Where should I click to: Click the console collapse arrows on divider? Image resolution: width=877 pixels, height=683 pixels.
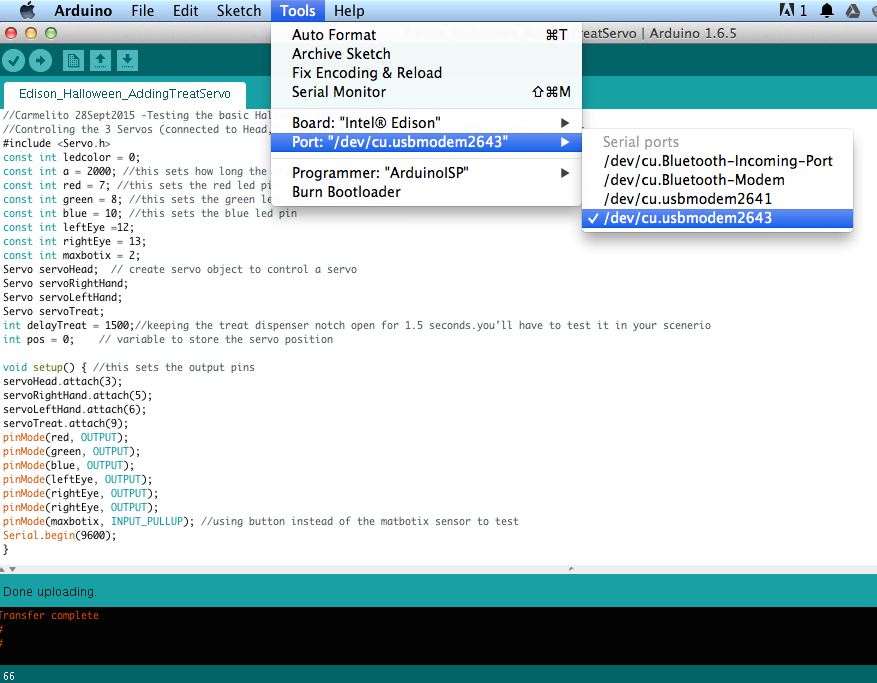pos(8,569)
